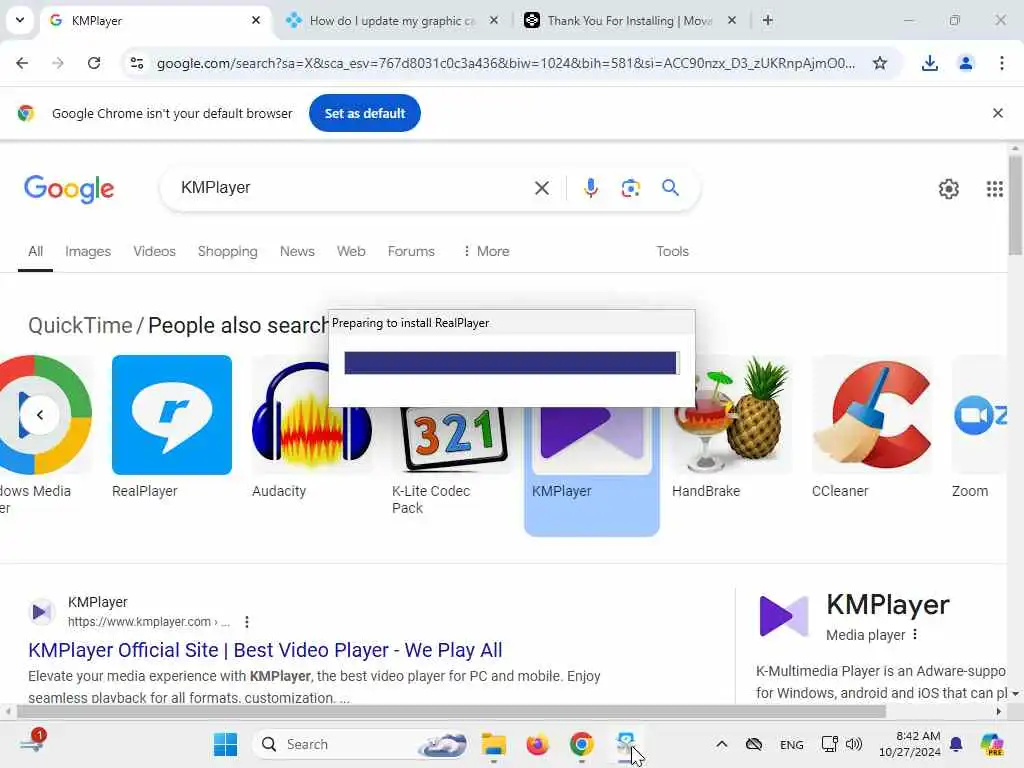Click the taskbar Search box
This screenshot has height=768, width=1024.
point(360,744)
